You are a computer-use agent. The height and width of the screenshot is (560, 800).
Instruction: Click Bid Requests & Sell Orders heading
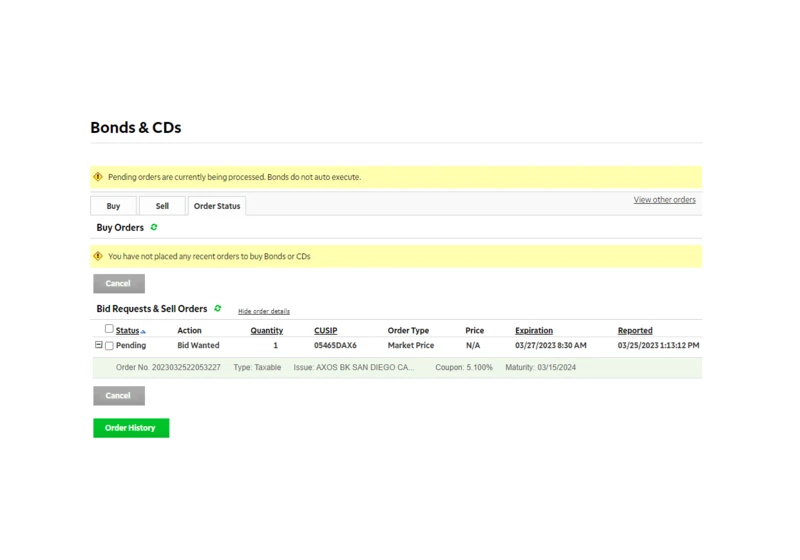[152, 309]
